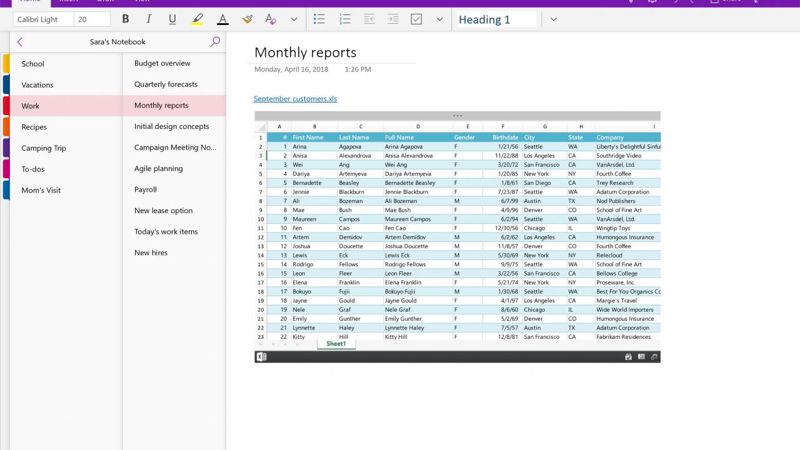Select the First Name column header cell
This screenshot has height=450, width=800.
click(314, 137)
